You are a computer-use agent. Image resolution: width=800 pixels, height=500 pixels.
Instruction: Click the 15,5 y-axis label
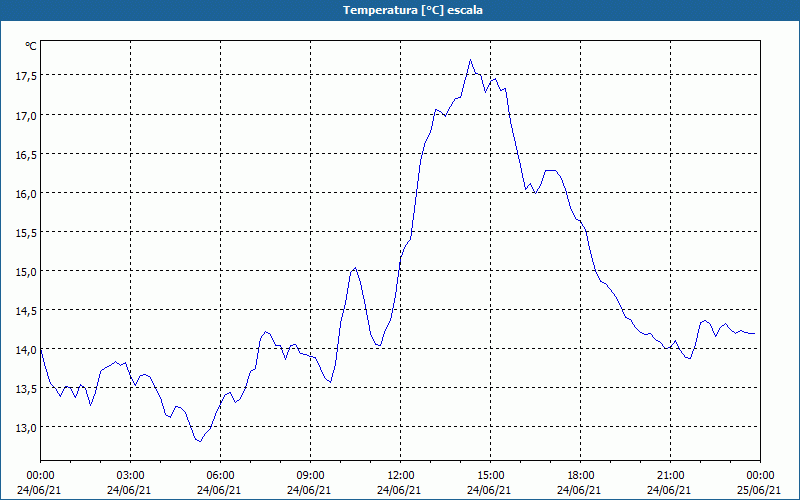[26, 233]
